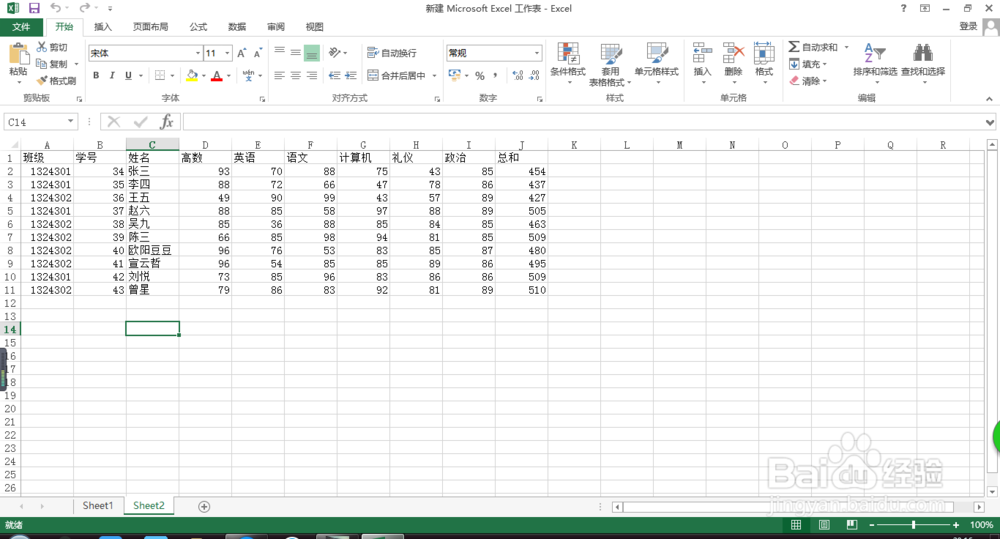This screenshot has width=1000, height=539.
Task: Toggle bold formatting
Action: (x=96, y=75)
